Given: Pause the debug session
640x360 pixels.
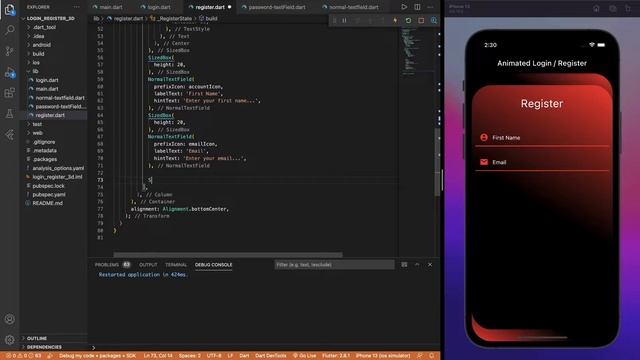Looking at the screenshot, I should pos(344,20).
